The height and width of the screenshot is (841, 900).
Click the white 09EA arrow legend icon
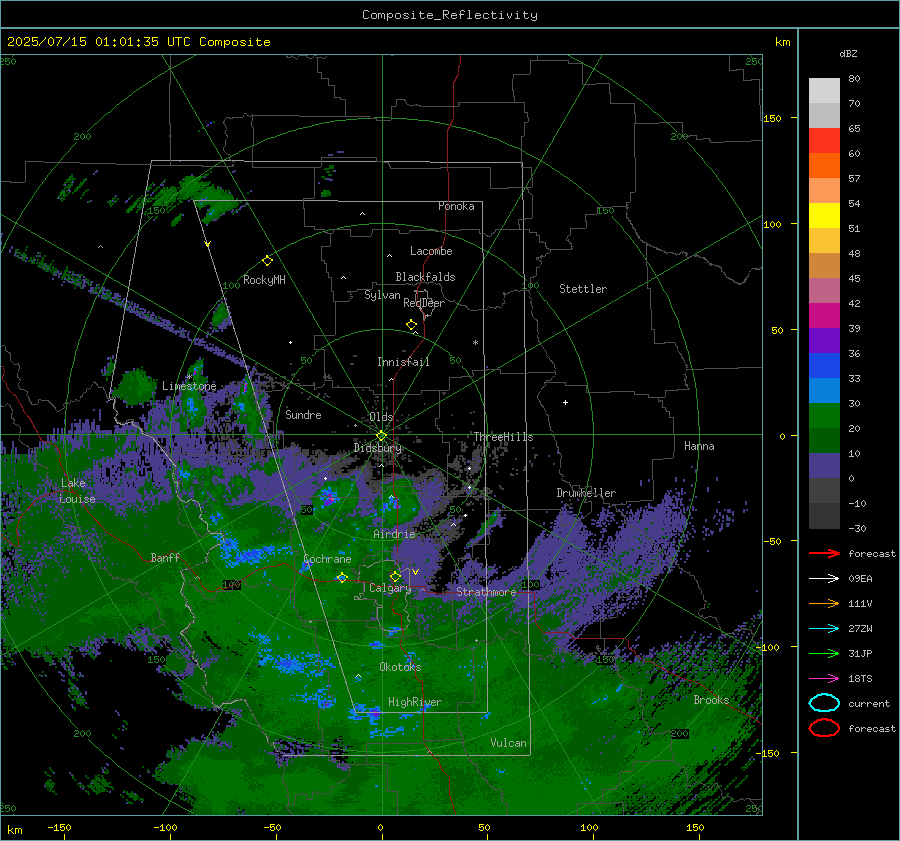click(x=824, y=579)
